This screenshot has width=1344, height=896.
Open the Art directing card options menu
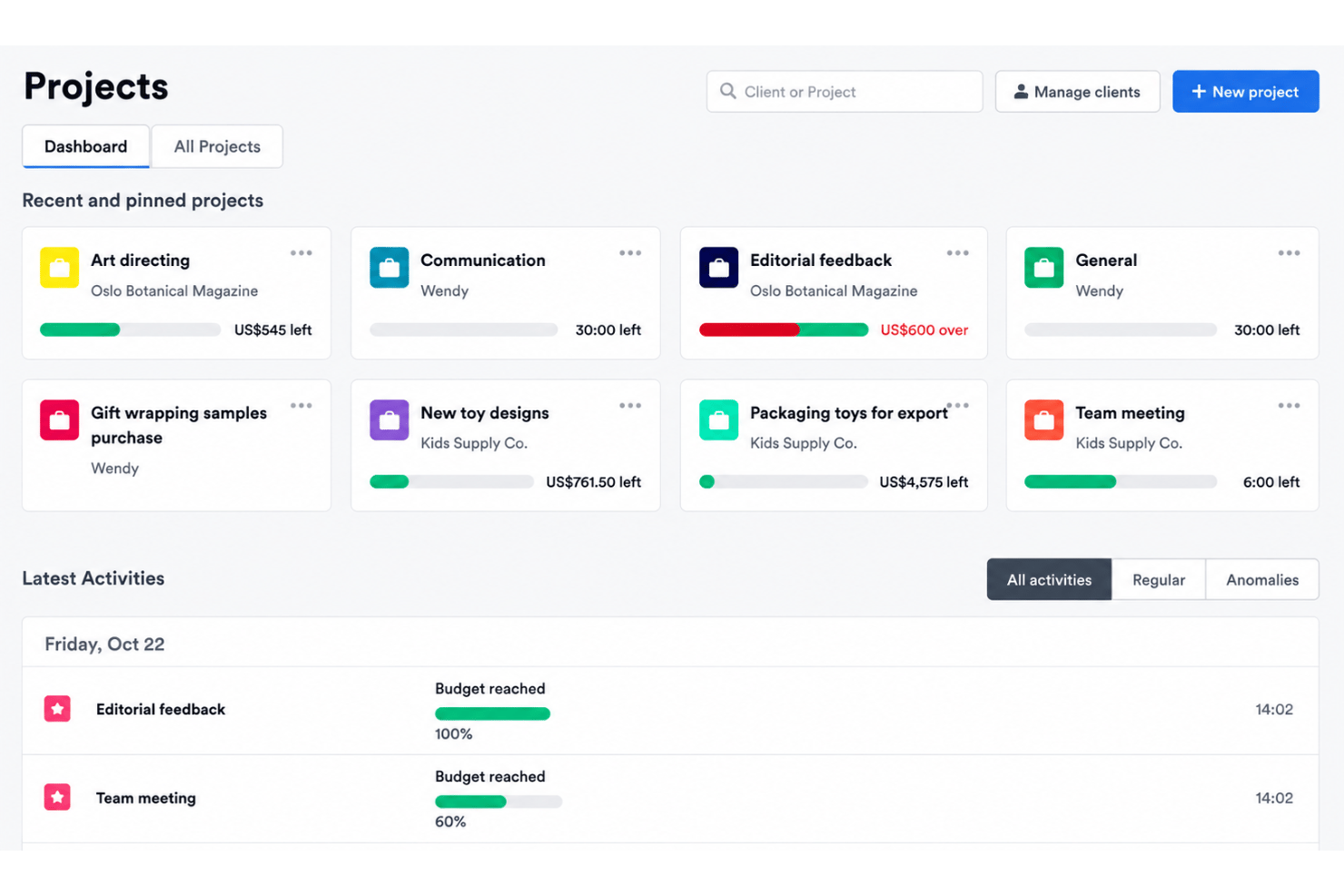(x=301, y=253)
